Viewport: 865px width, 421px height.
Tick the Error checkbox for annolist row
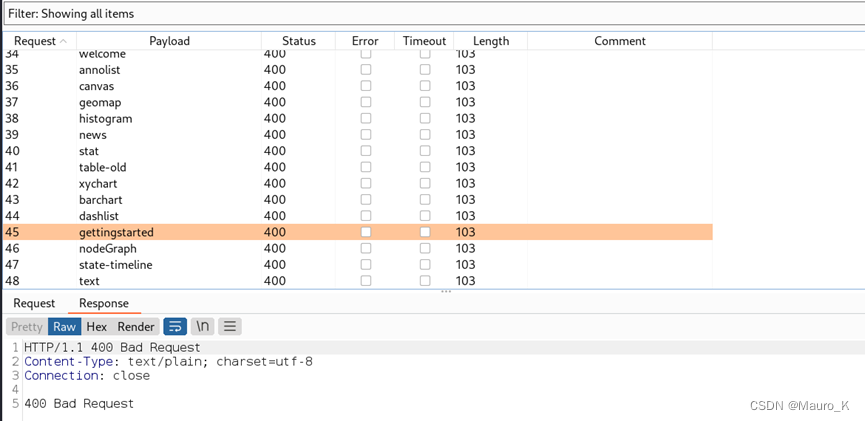click(x=366, y=70)
